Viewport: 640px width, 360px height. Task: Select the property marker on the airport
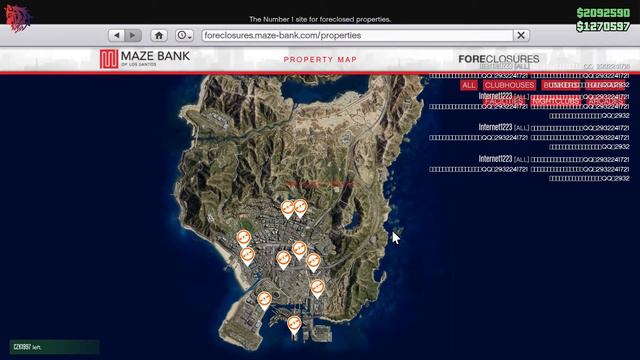coord(264,301)
